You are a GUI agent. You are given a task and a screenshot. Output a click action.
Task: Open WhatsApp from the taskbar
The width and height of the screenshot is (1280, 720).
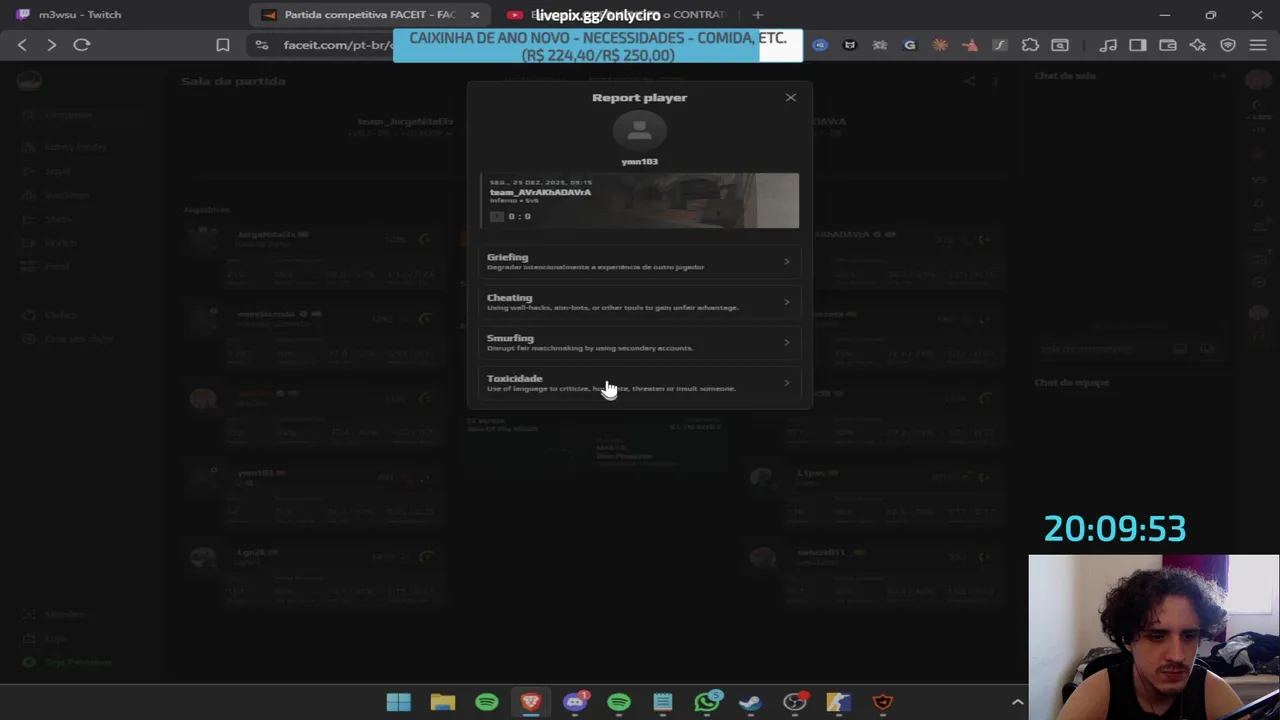click(x=707, y=702)
